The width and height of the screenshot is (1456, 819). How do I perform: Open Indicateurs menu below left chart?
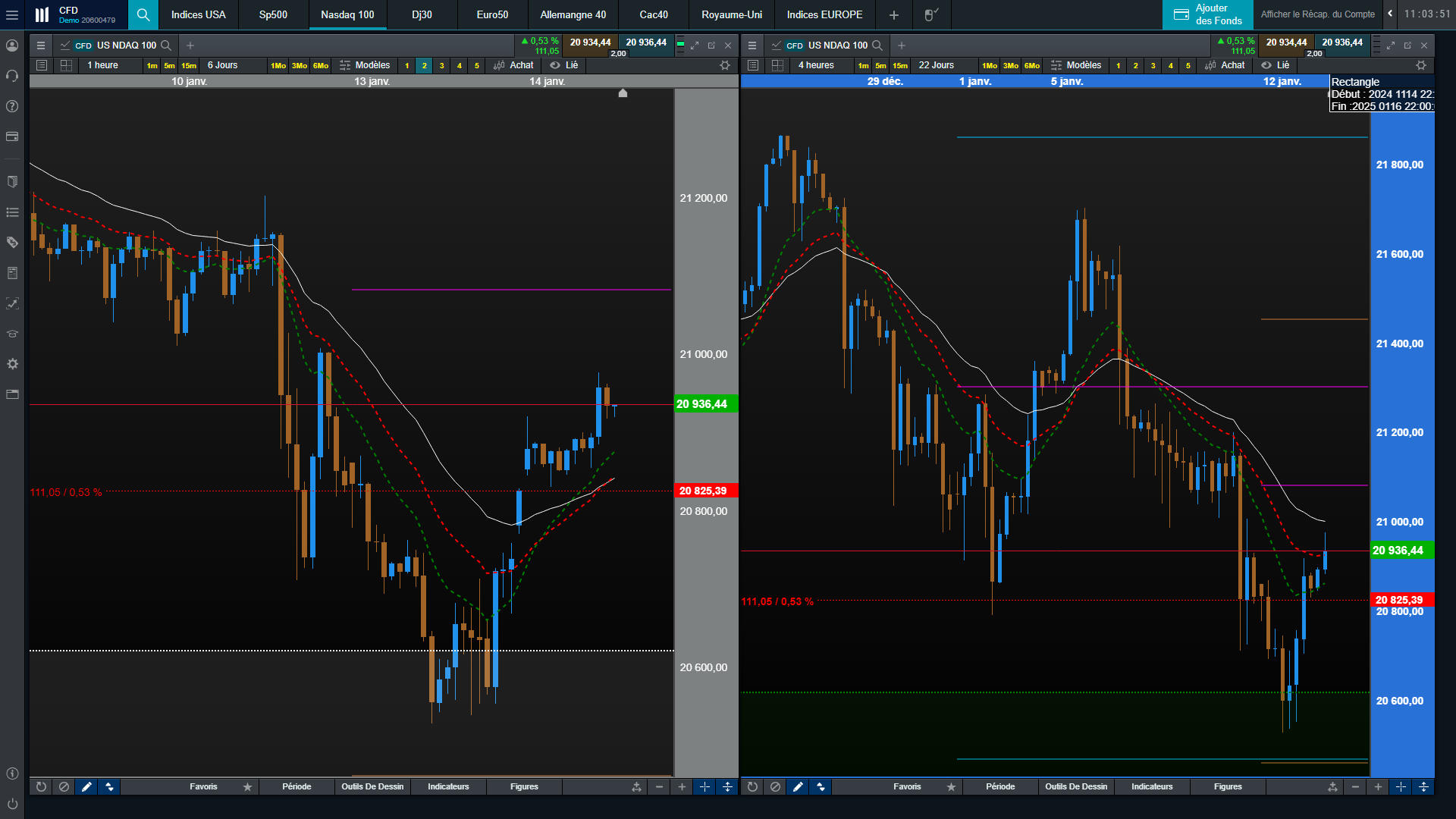(448, 787)
